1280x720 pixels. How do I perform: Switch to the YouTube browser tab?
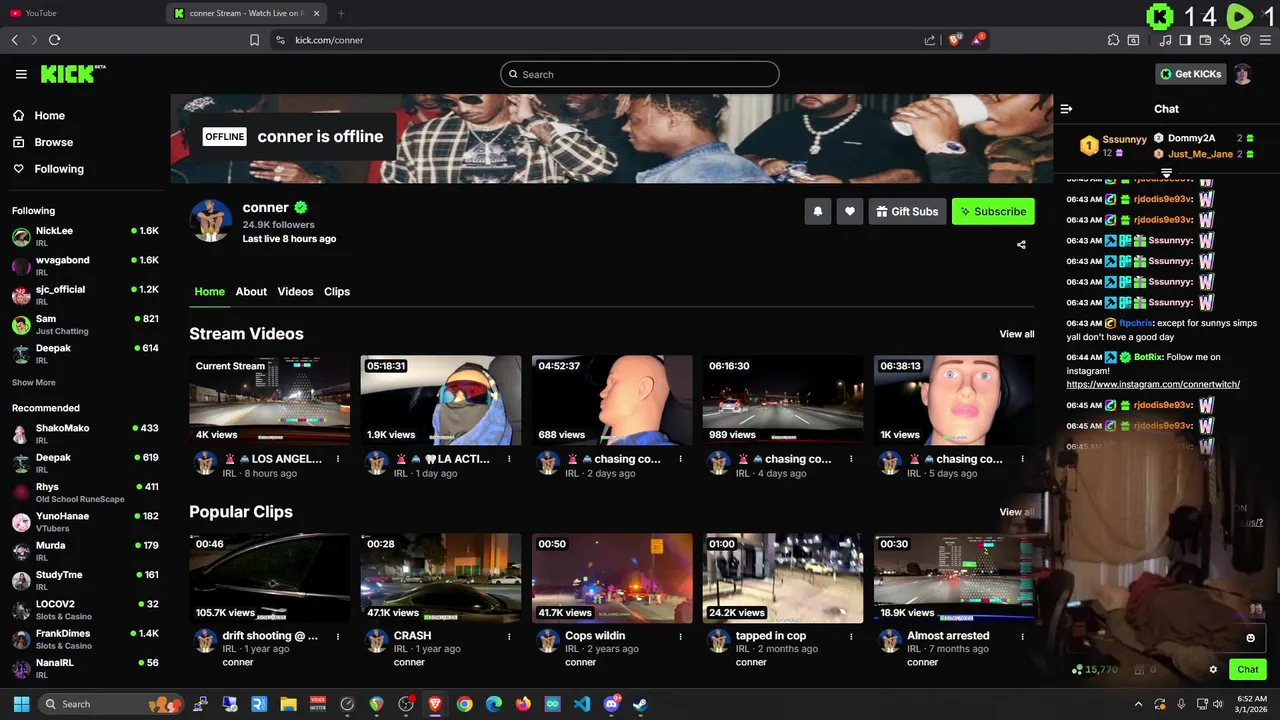80,13
